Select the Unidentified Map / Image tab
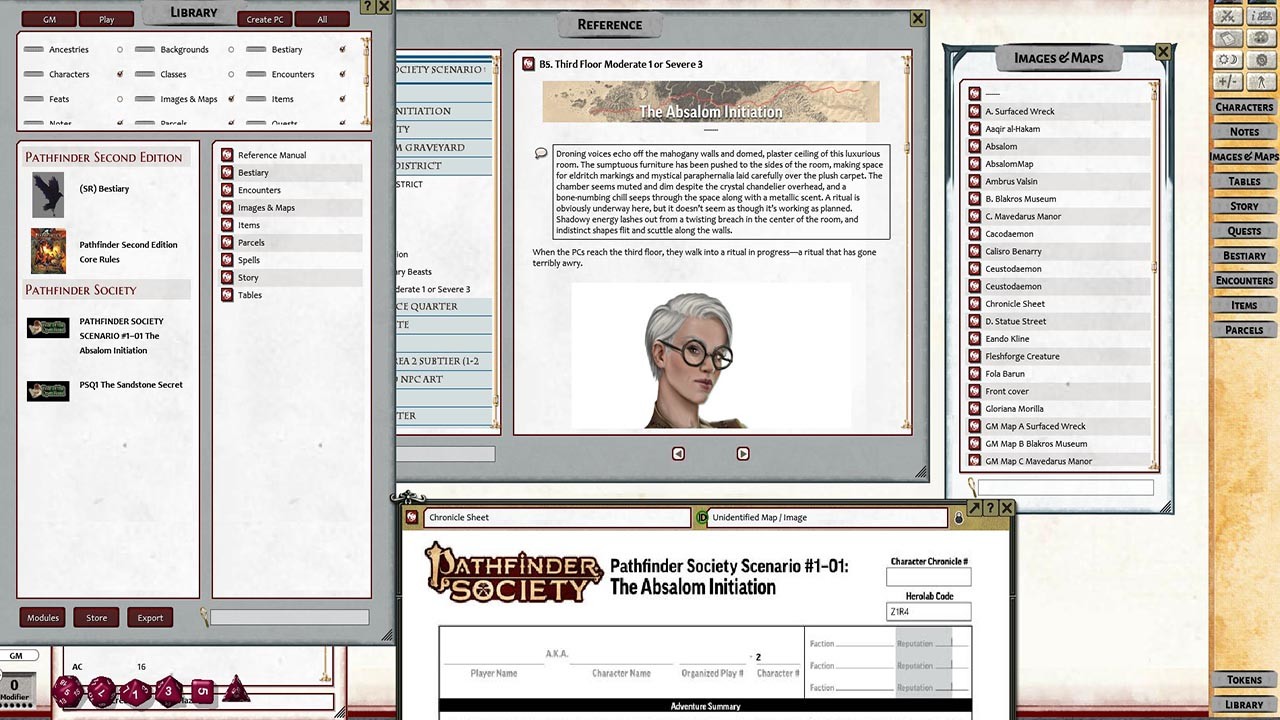The height and width of the screenshot is (720, 1280). tap(822, 518)
